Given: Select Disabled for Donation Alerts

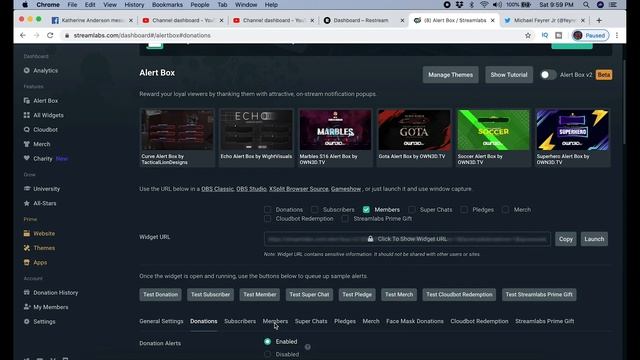Looking at the screenshot, I should click(x=267, y=354).
